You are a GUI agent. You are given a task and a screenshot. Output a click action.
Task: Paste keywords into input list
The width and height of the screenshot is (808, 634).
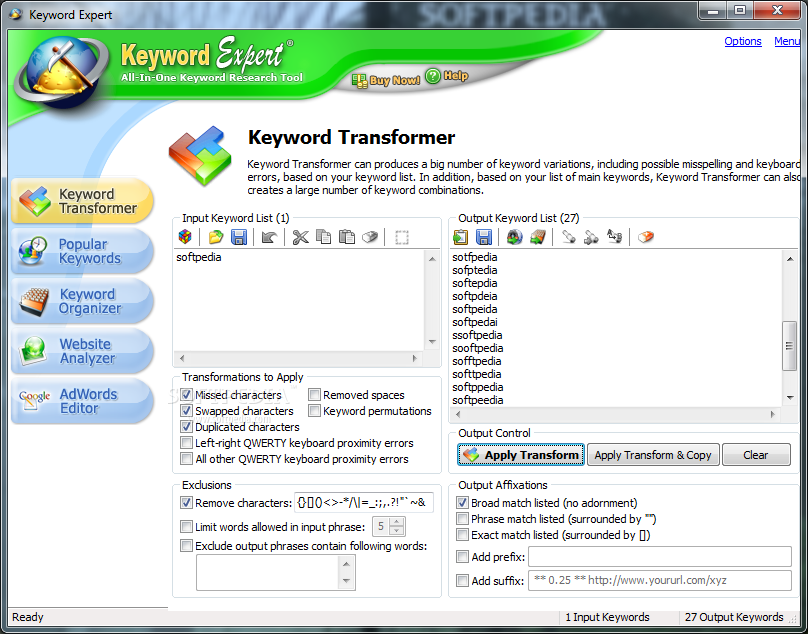point(347,237)
